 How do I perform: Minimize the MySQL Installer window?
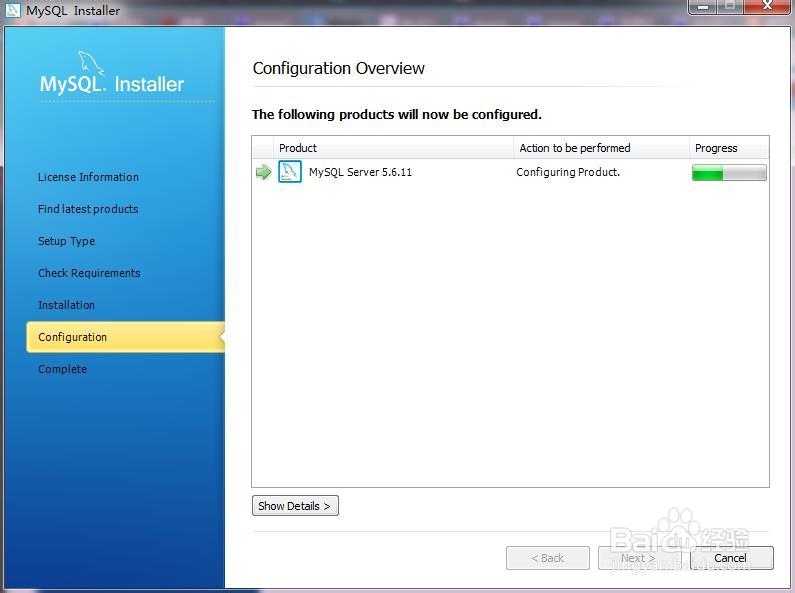coord(703,7)
